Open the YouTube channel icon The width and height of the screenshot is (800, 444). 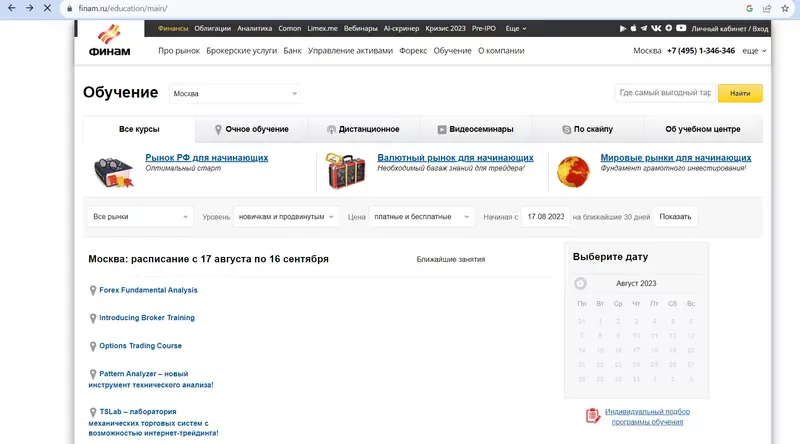click(x=681, y=28)
